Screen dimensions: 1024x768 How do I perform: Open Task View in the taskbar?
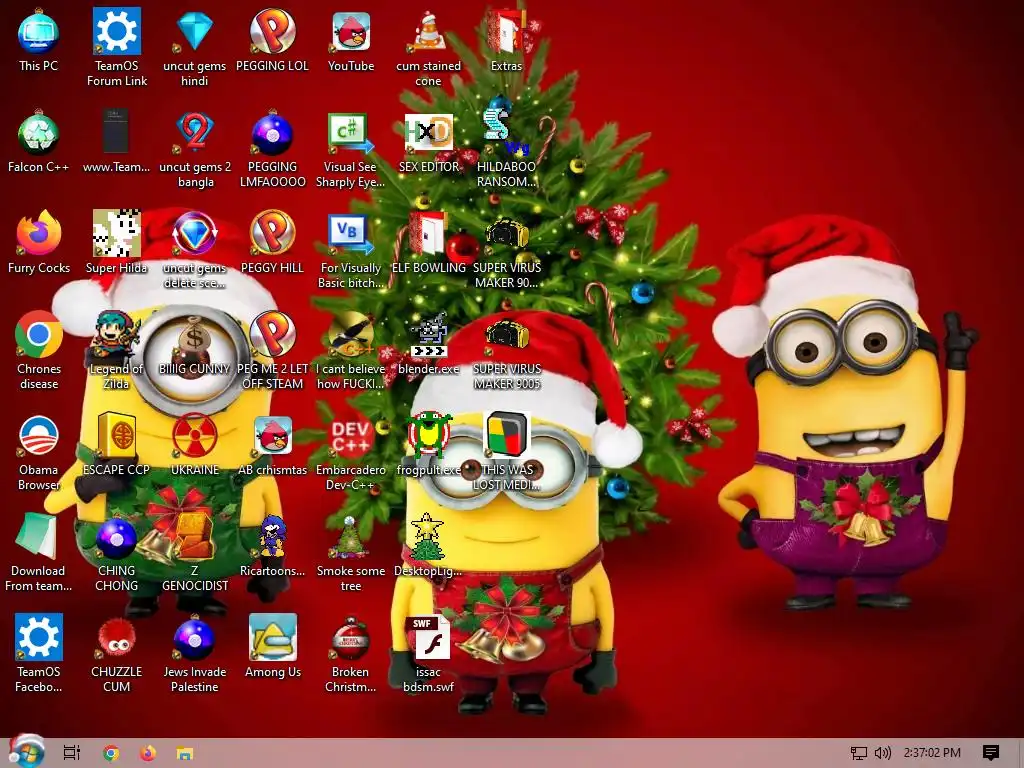coord(72,753)
